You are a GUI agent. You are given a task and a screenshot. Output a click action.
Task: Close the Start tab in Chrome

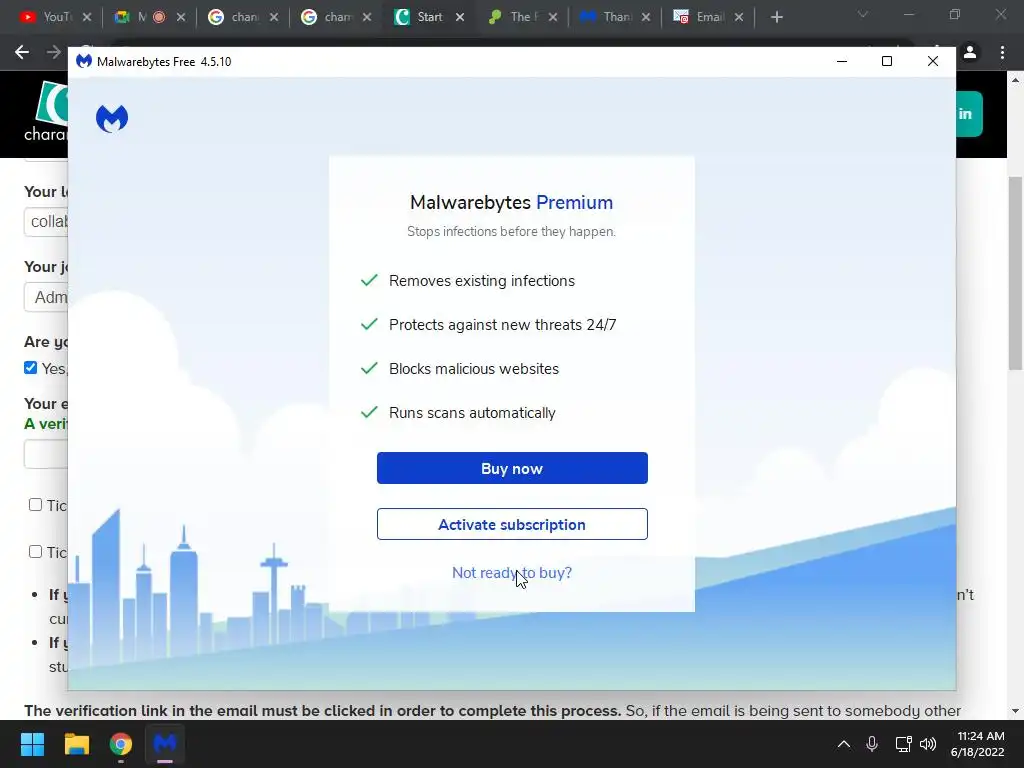tap(460, 17)
